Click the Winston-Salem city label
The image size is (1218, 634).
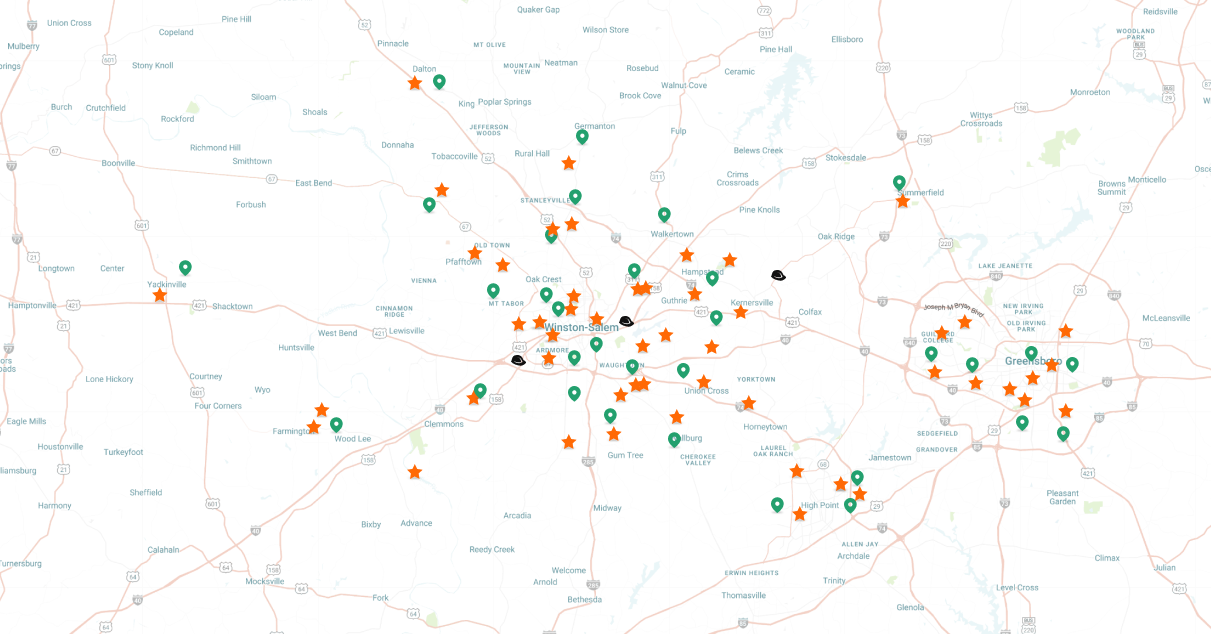pos(581,327)
